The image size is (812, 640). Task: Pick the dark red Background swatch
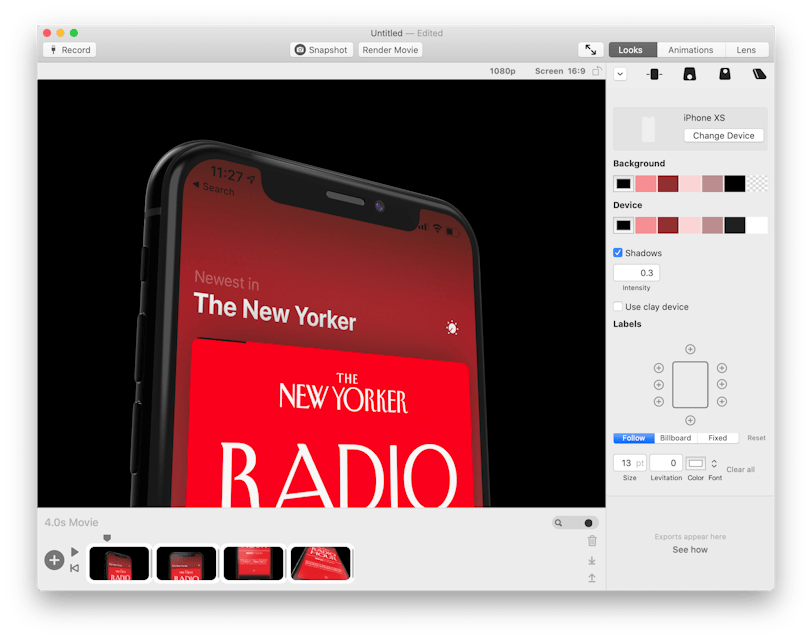click(668, 183)
